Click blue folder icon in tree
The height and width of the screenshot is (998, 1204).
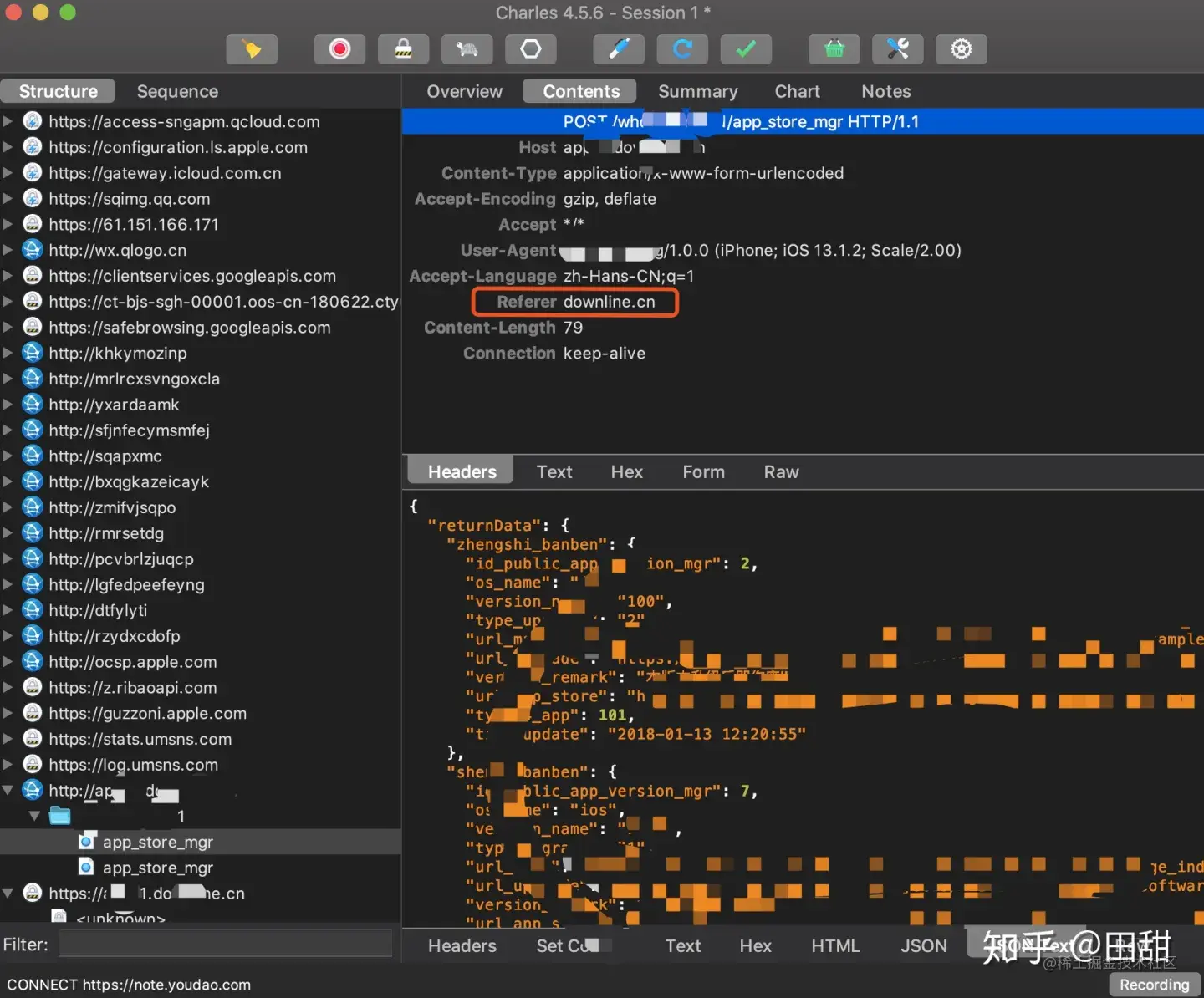60,816
